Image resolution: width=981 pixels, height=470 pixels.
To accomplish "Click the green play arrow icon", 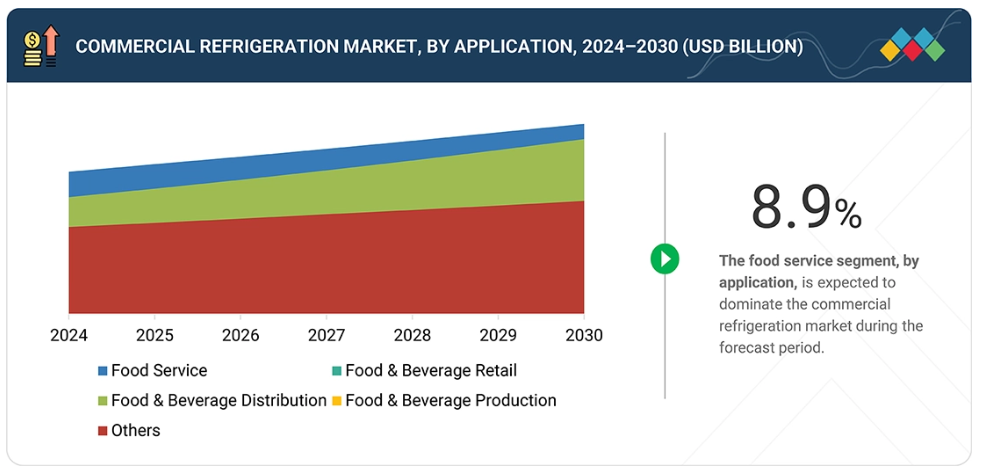I will [664, 259].
